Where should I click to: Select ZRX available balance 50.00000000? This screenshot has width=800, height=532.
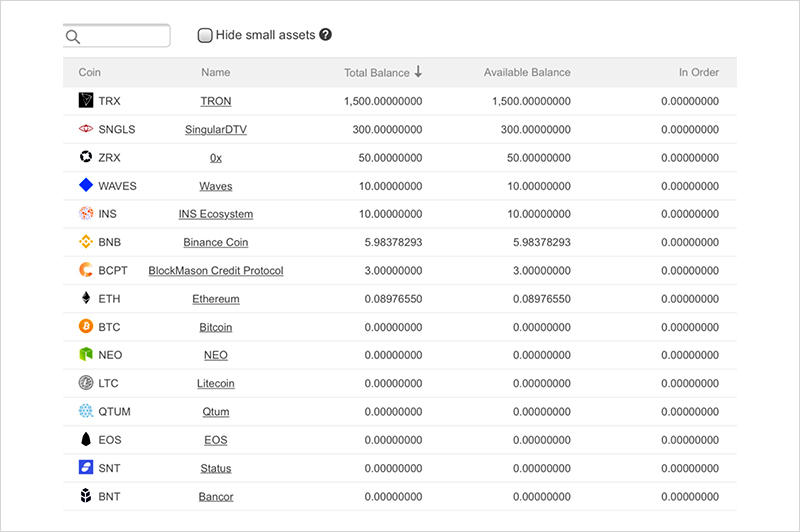pos(539,158)
